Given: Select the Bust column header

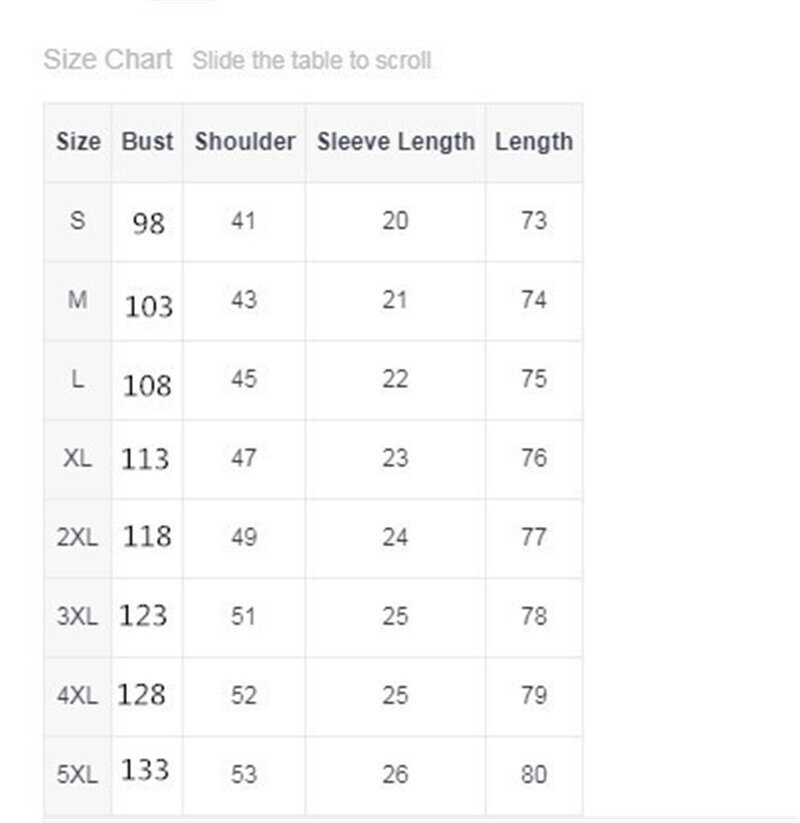Looking at the screenshot, I should [147, 142].
